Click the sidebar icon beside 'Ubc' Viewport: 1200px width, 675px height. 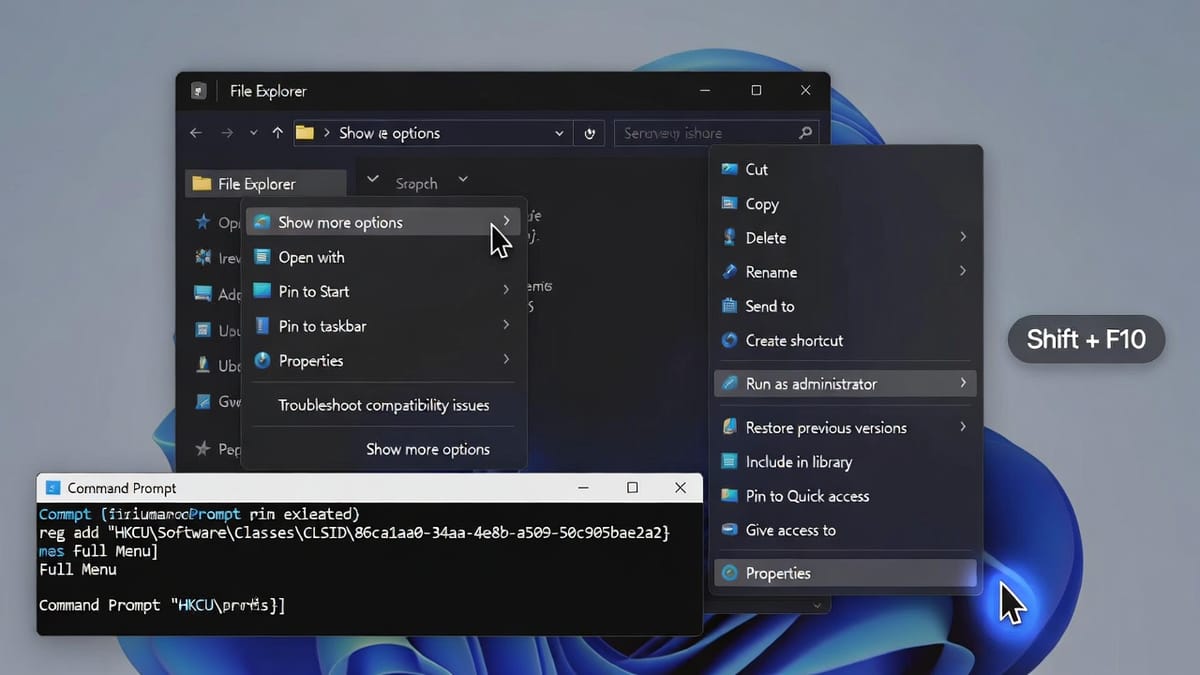click(x=203, y=366)
